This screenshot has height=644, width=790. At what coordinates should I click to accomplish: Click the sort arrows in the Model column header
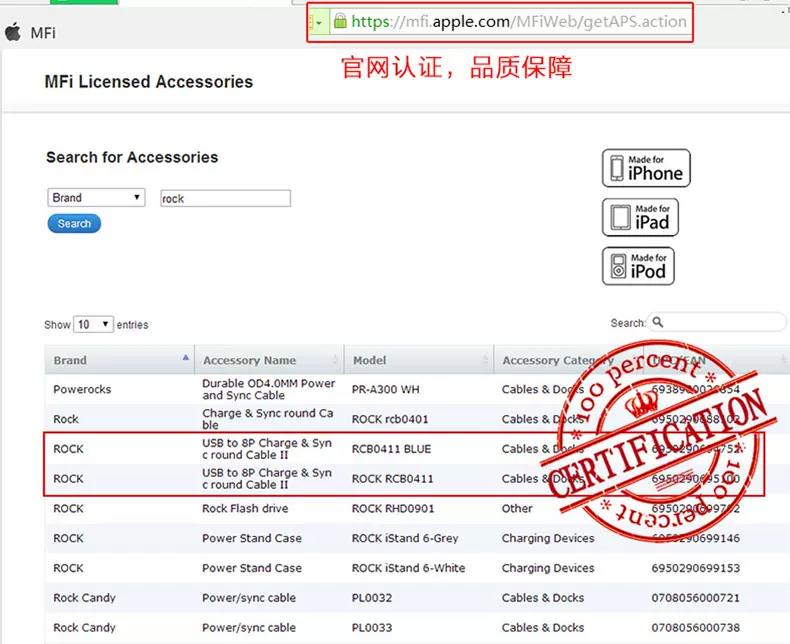(485, 360)
